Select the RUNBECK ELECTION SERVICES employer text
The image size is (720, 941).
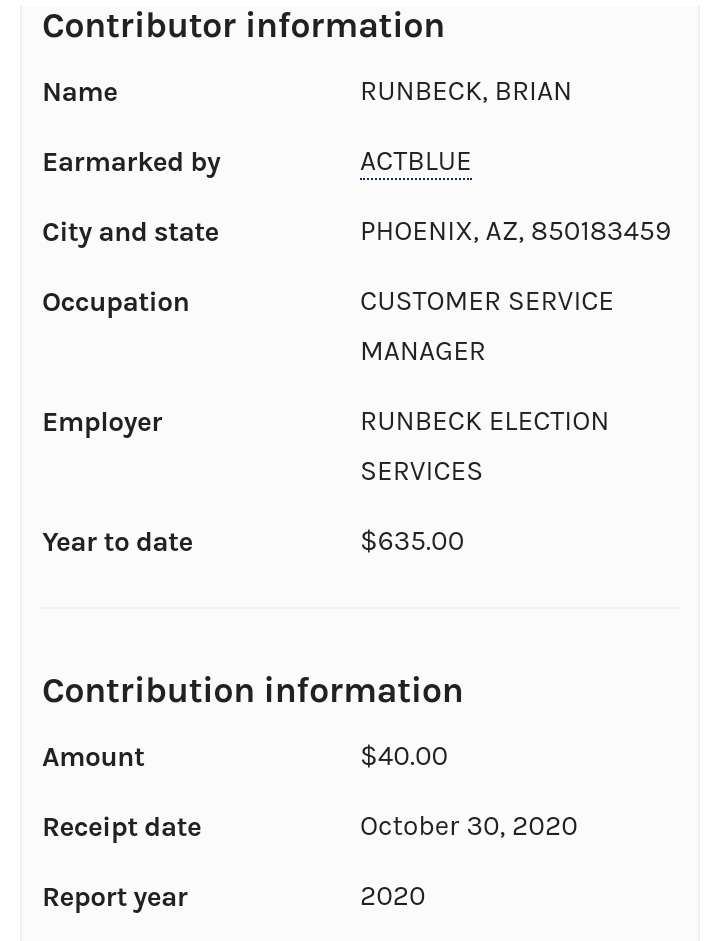pyautogui.click(x=484, y=446)
